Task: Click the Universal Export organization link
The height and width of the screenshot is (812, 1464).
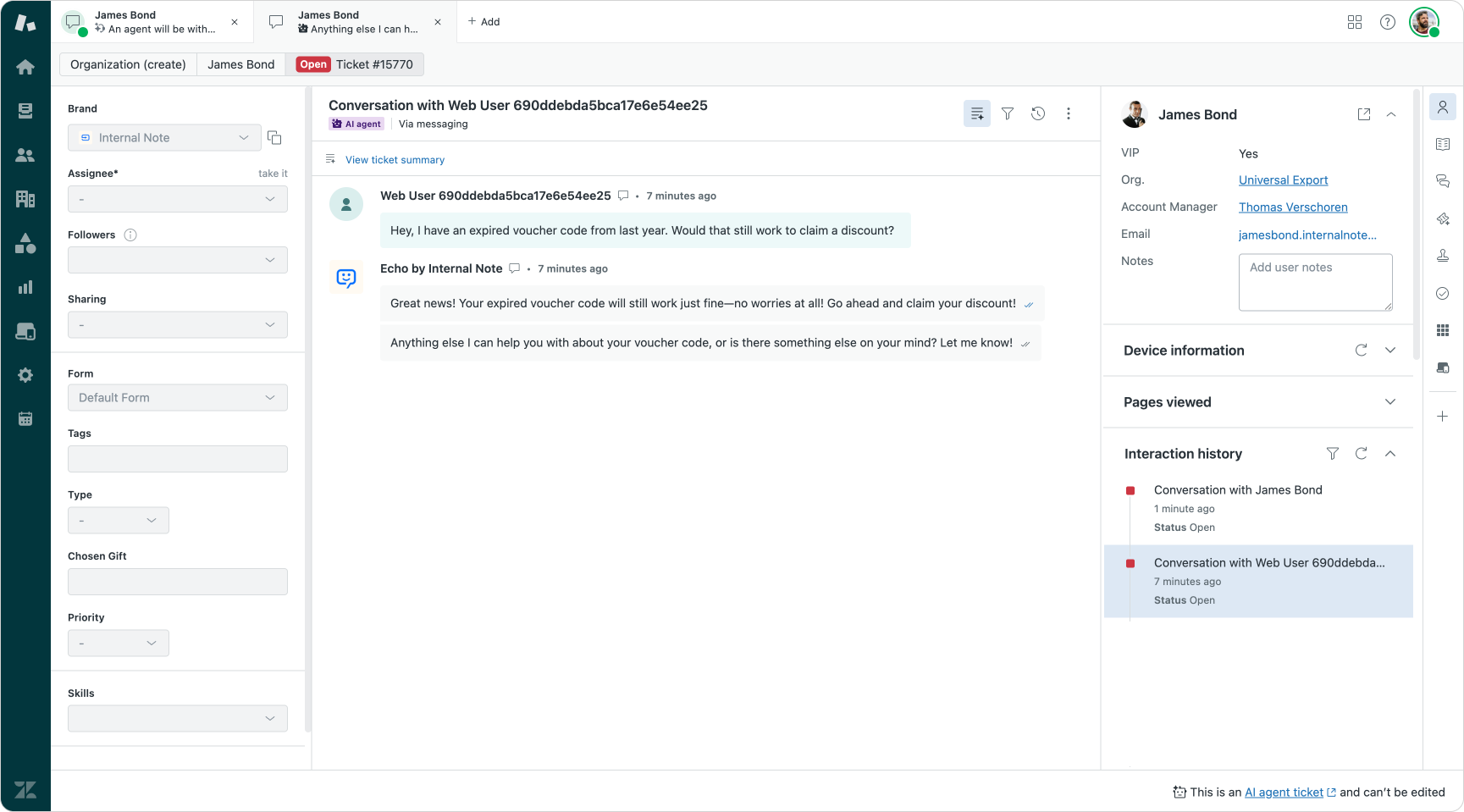Action: (1283, 180)
